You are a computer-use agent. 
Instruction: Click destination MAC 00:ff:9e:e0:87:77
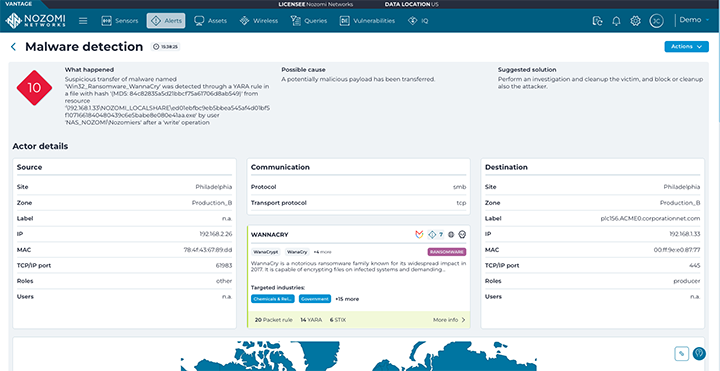(x=677, y=250)
